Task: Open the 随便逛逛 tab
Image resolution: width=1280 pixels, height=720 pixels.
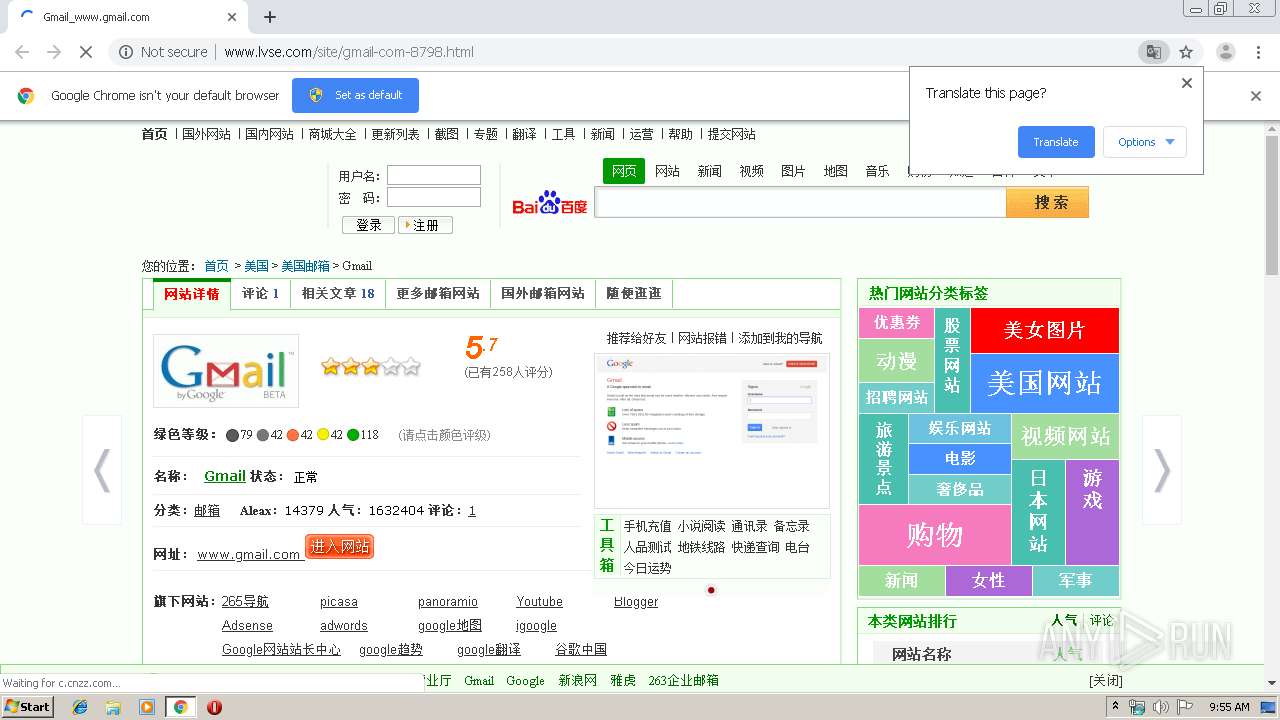Action: (634, 294)
